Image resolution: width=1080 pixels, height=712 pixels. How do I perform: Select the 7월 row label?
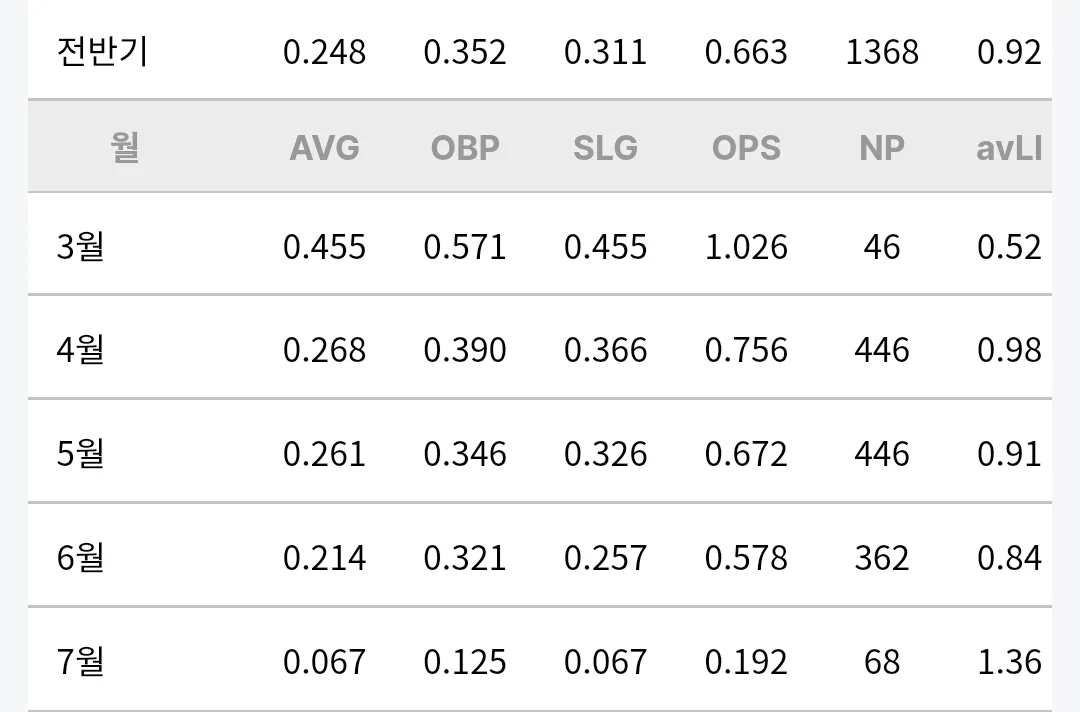pyautogui.click(x=81, y=661)
